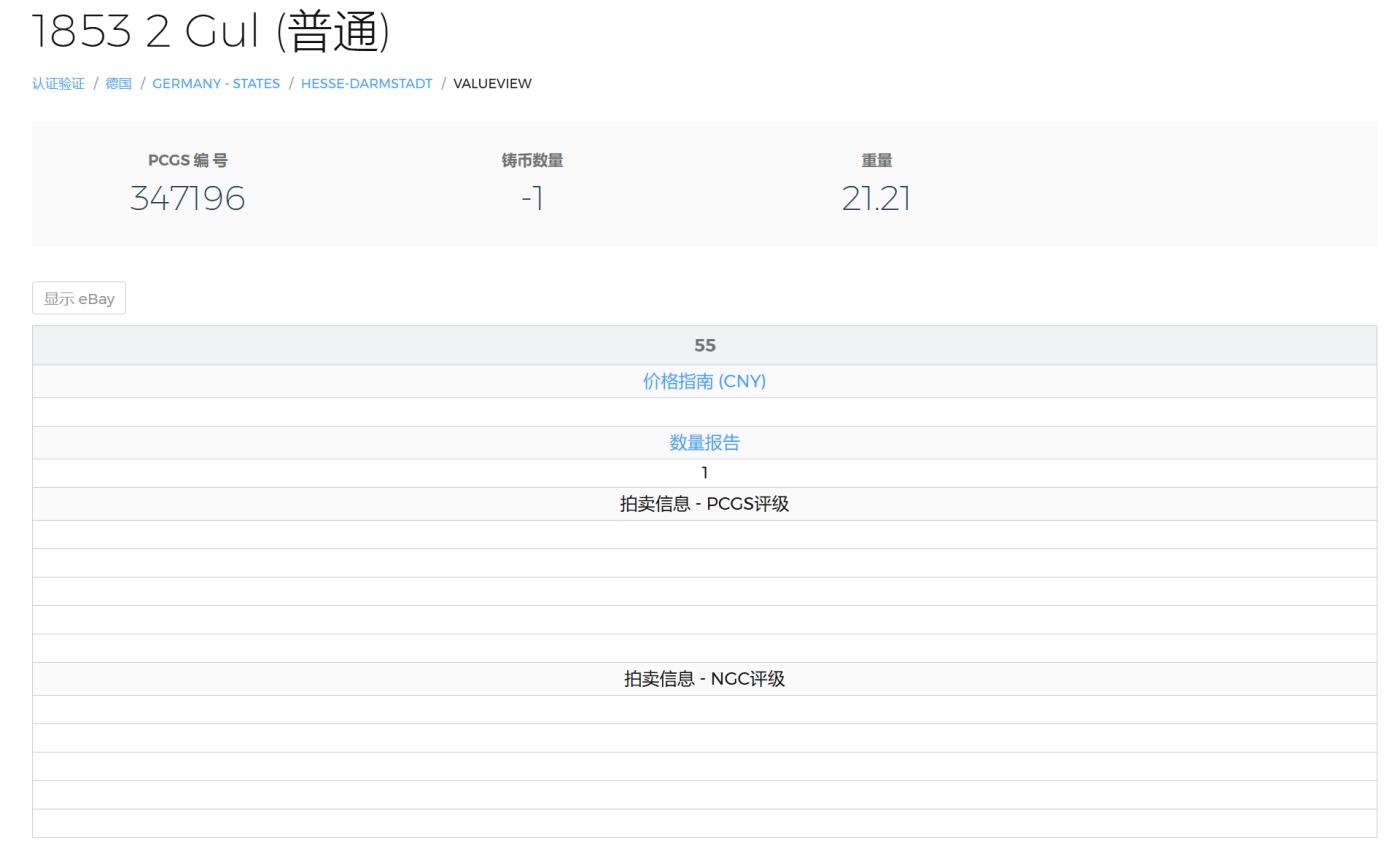
Task: Click the 拍卖信息 - NGC评级 header row
Action: click(704, 679)
